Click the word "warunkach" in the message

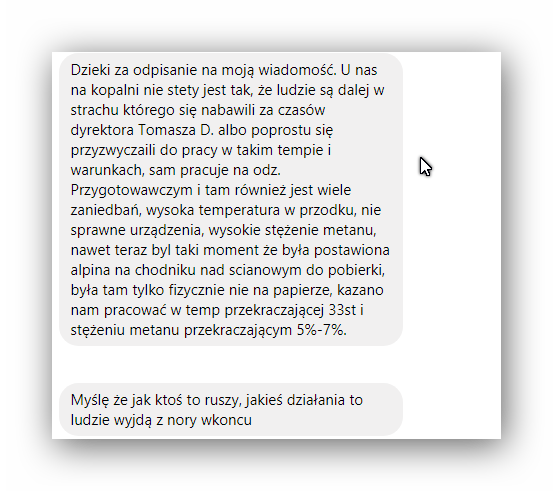pos(108,170)
